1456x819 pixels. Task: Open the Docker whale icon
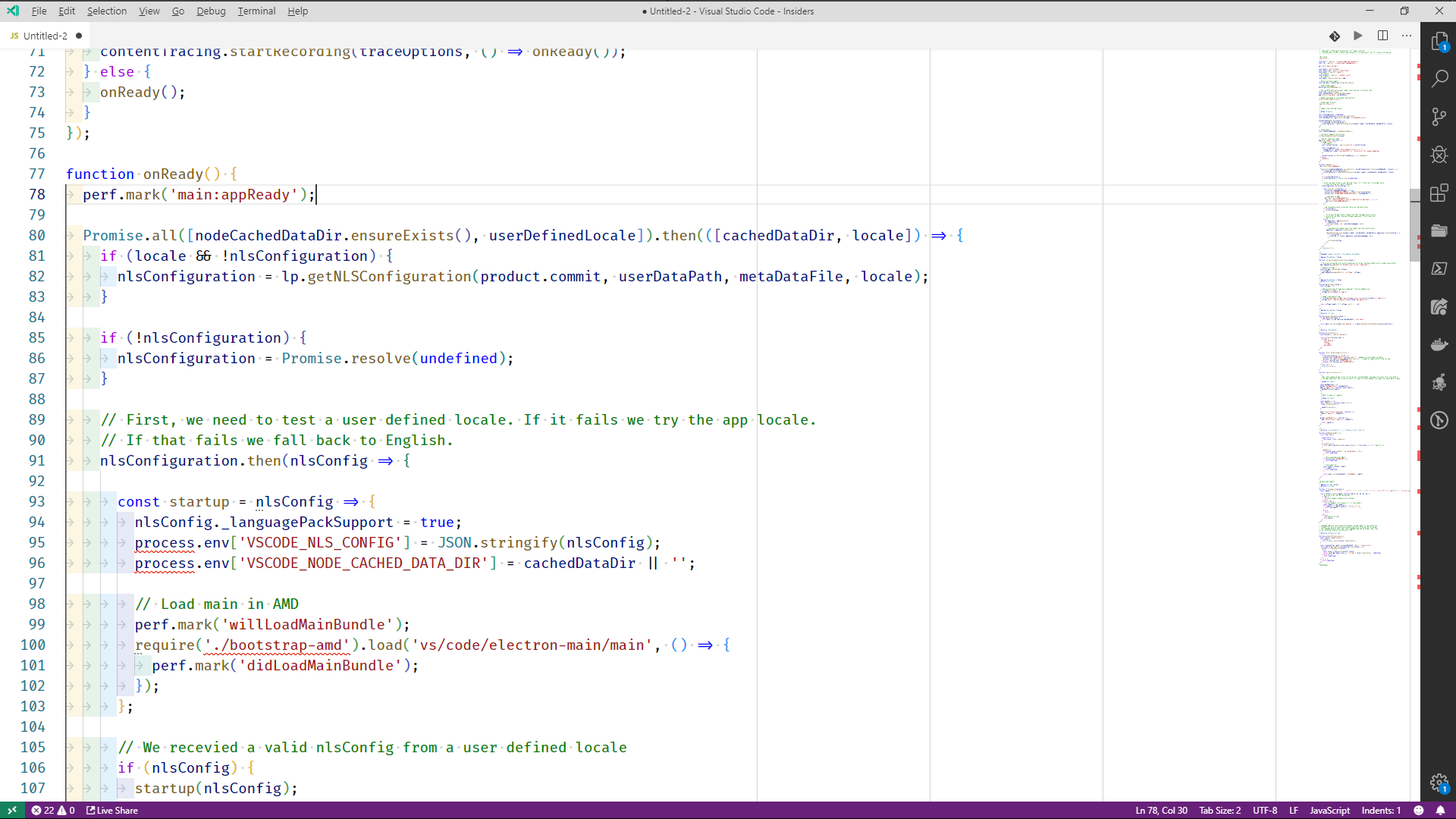coord(1439,344)
